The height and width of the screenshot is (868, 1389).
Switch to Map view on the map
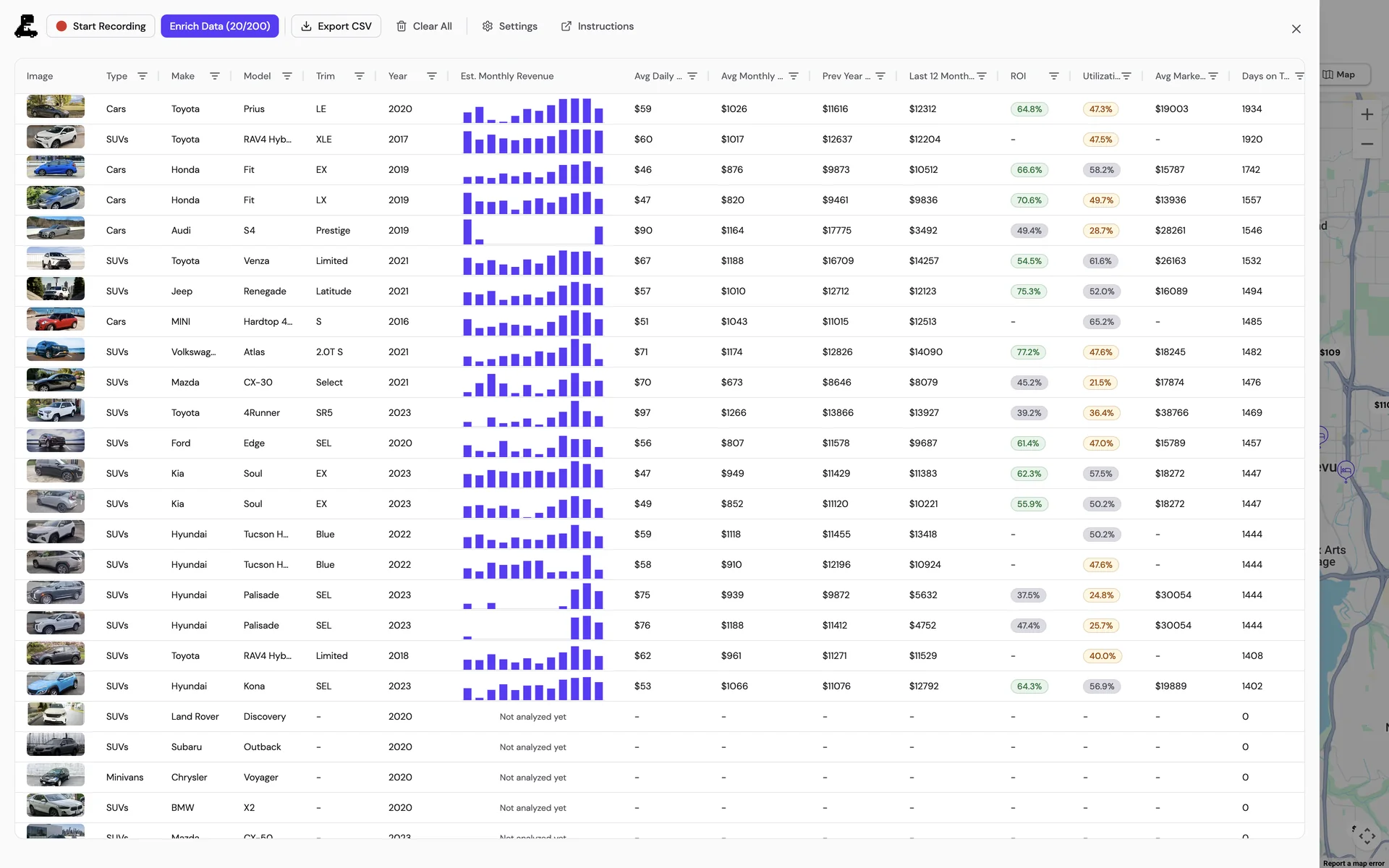click(x=1345, y=75)
